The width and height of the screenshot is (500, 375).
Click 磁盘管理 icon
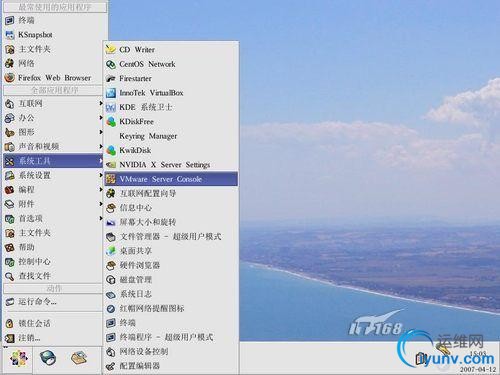pyautogui.click(x=111, y=280)
